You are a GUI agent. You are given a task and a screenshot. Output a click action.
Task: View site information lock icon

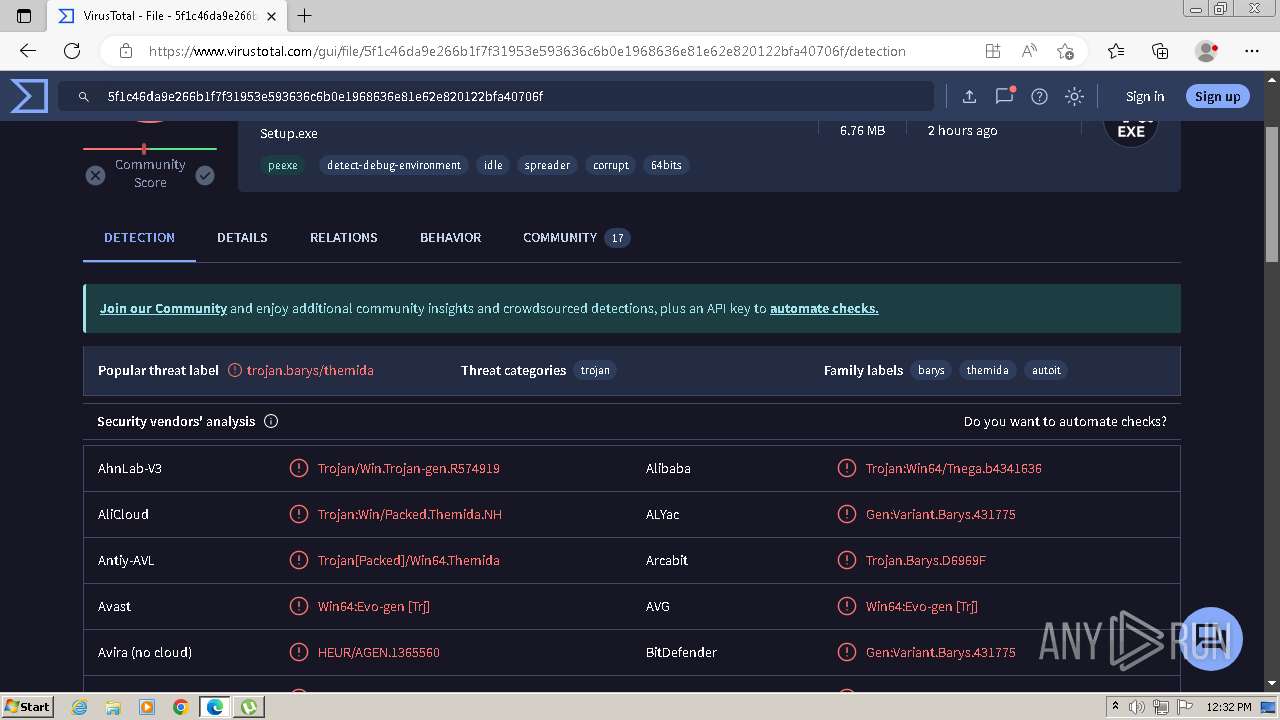(126, 51)
